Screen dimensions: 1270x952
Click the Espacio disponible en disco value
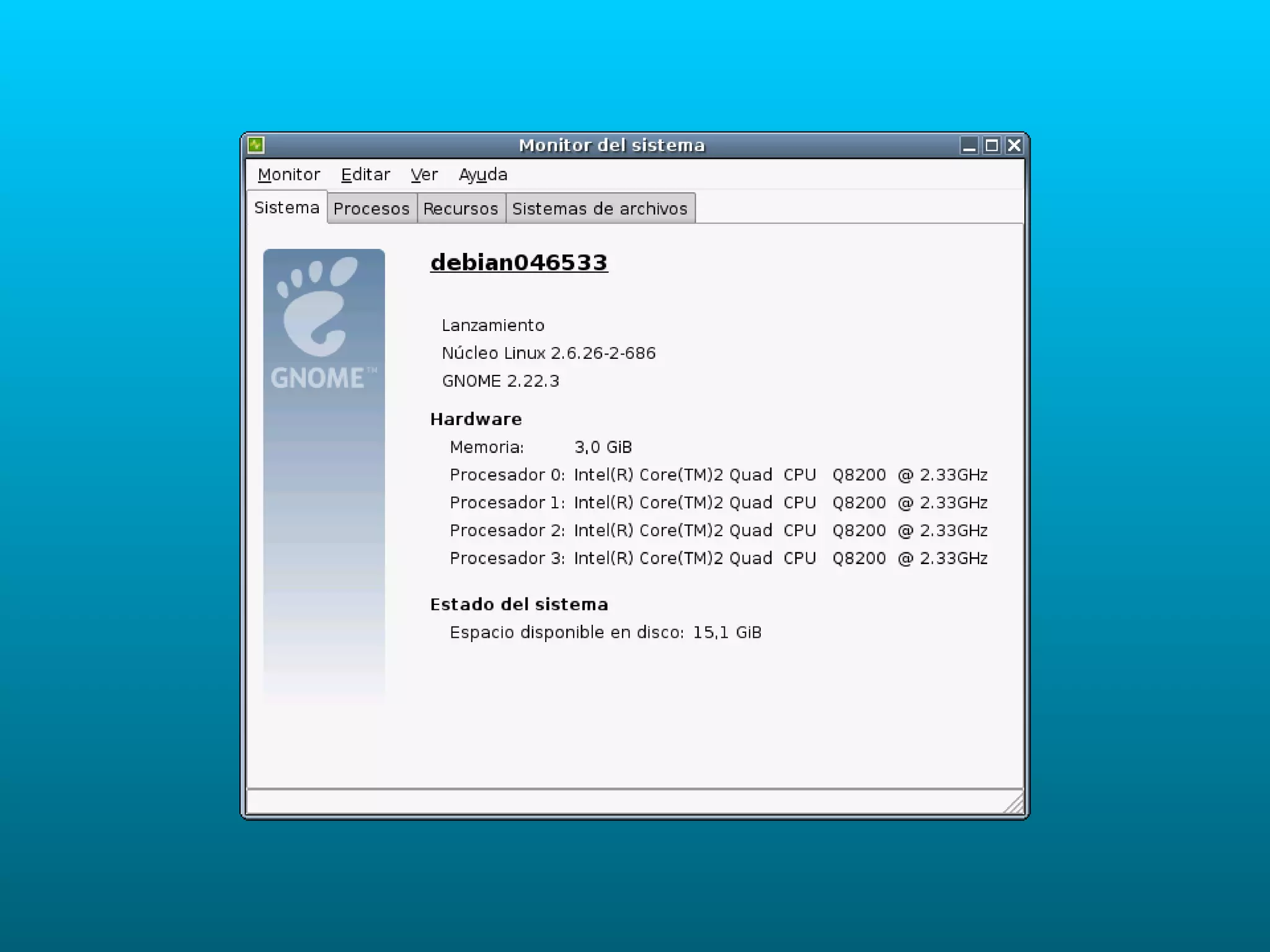pos(727,632)
